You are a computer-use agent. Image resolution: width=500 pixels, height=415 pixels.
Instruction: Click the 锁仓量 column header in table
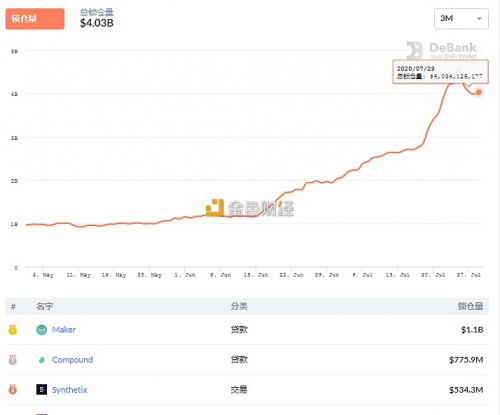[470, 306]
